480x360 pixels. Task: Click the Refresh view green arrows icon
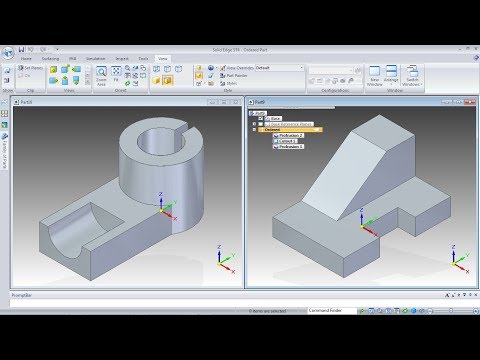pyautogui.click(x=127, y=83)
